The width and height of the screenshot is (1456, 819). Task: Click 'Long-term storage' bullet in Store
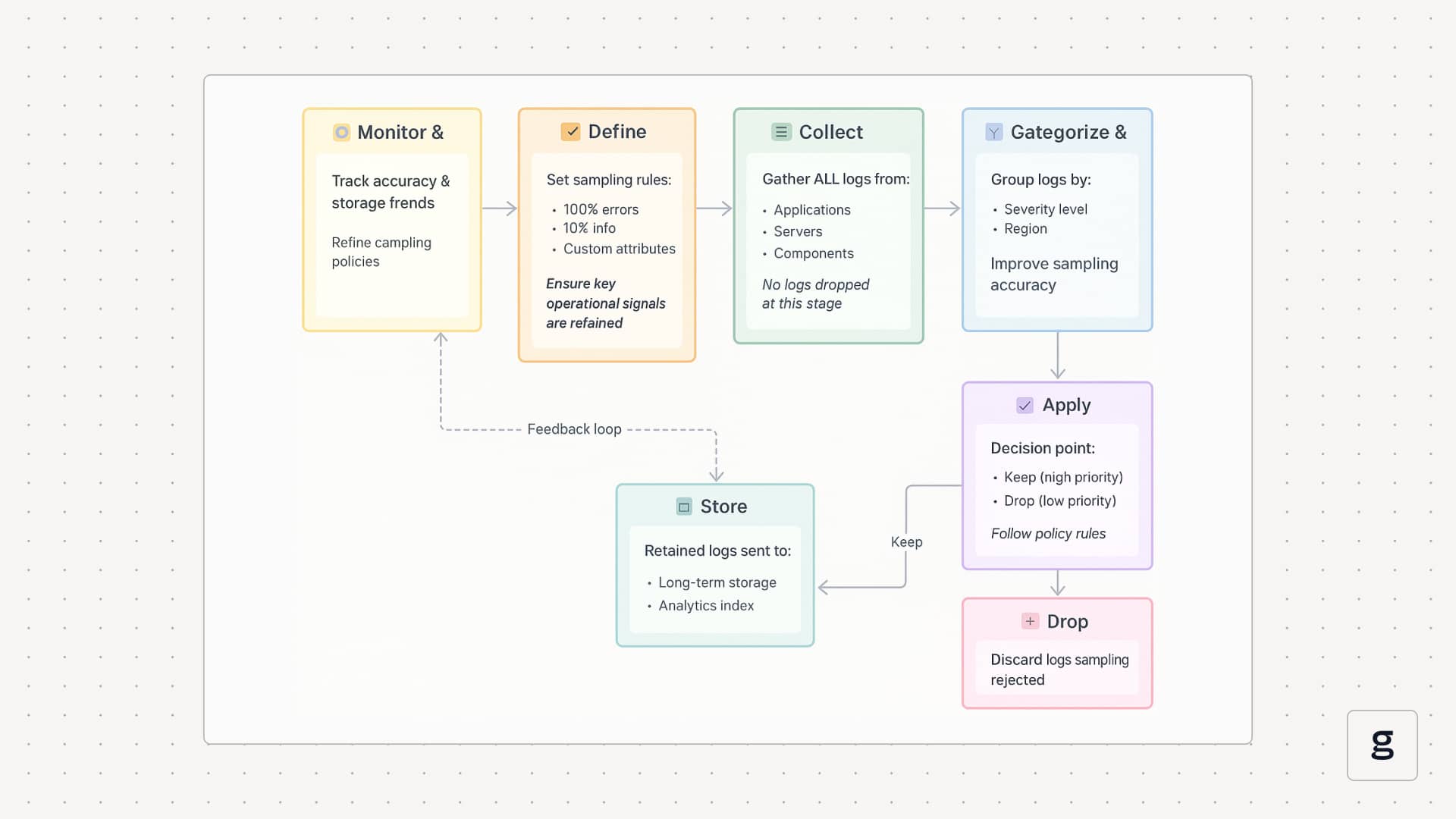717,582
